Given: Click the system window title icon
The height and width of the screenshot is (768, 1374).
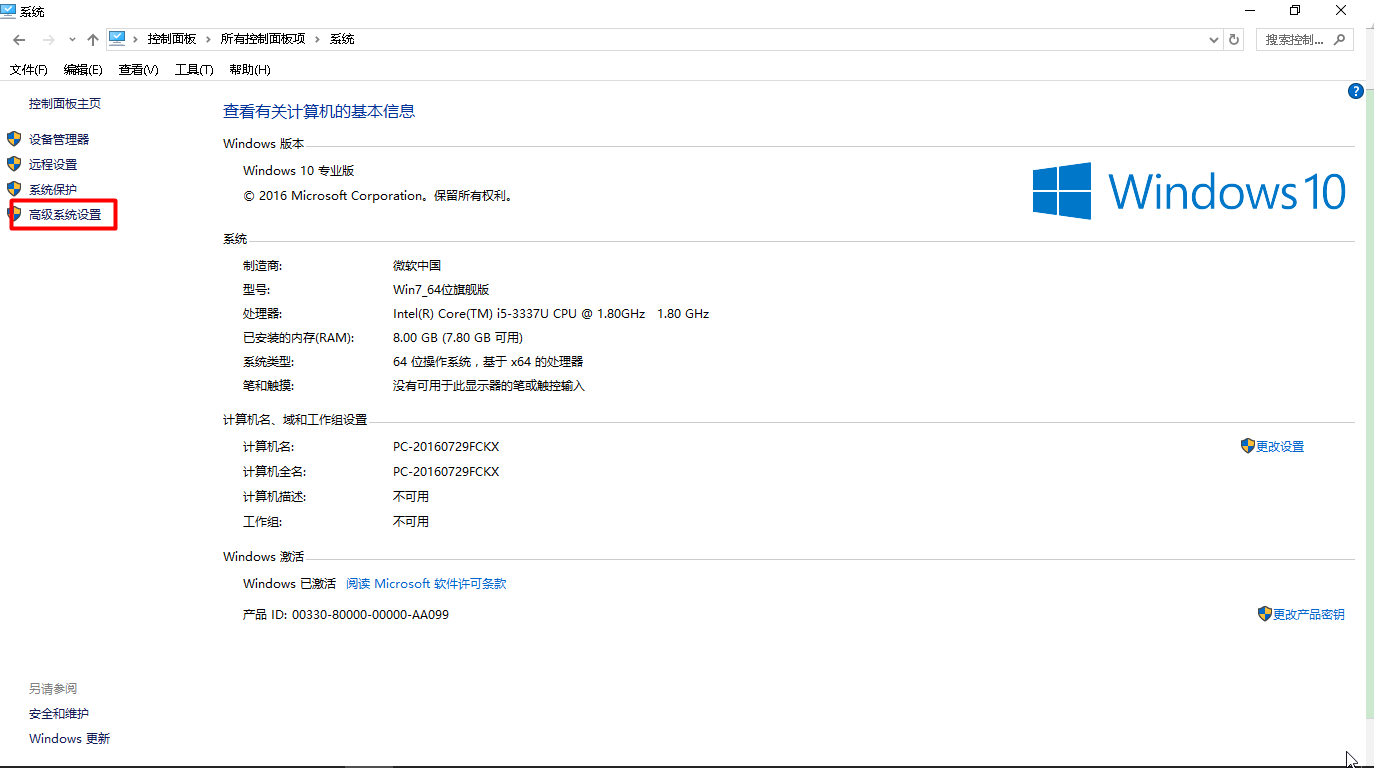Looking at the screenshot, I should [8, 11].
